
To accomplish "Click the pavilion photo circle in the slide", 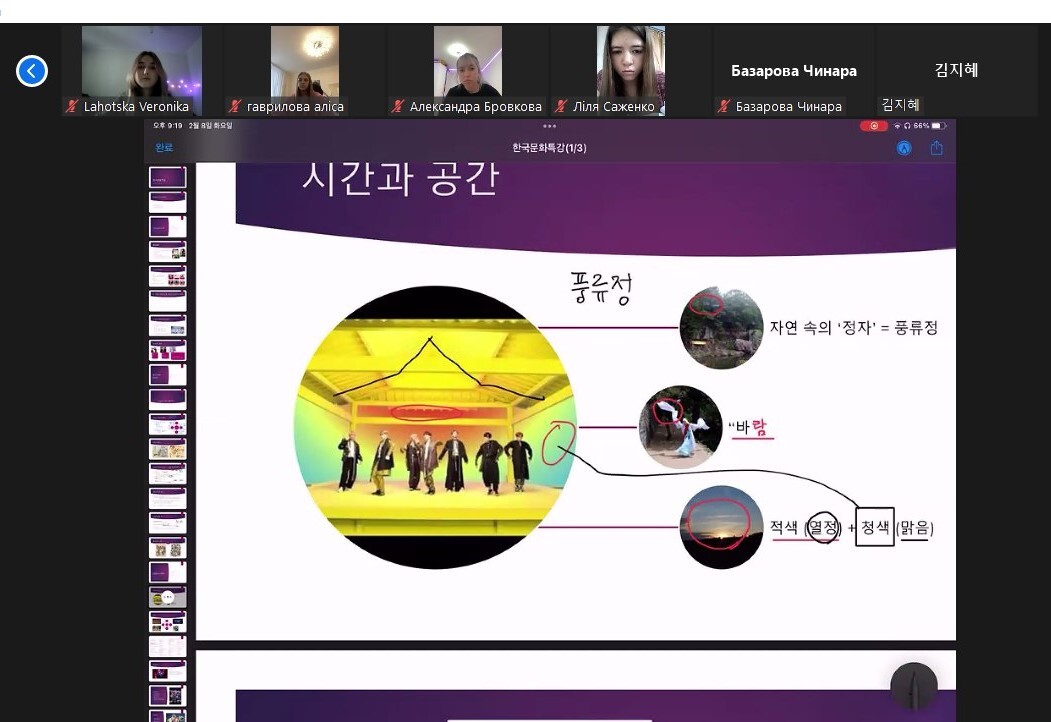I will tap(721, 328).
